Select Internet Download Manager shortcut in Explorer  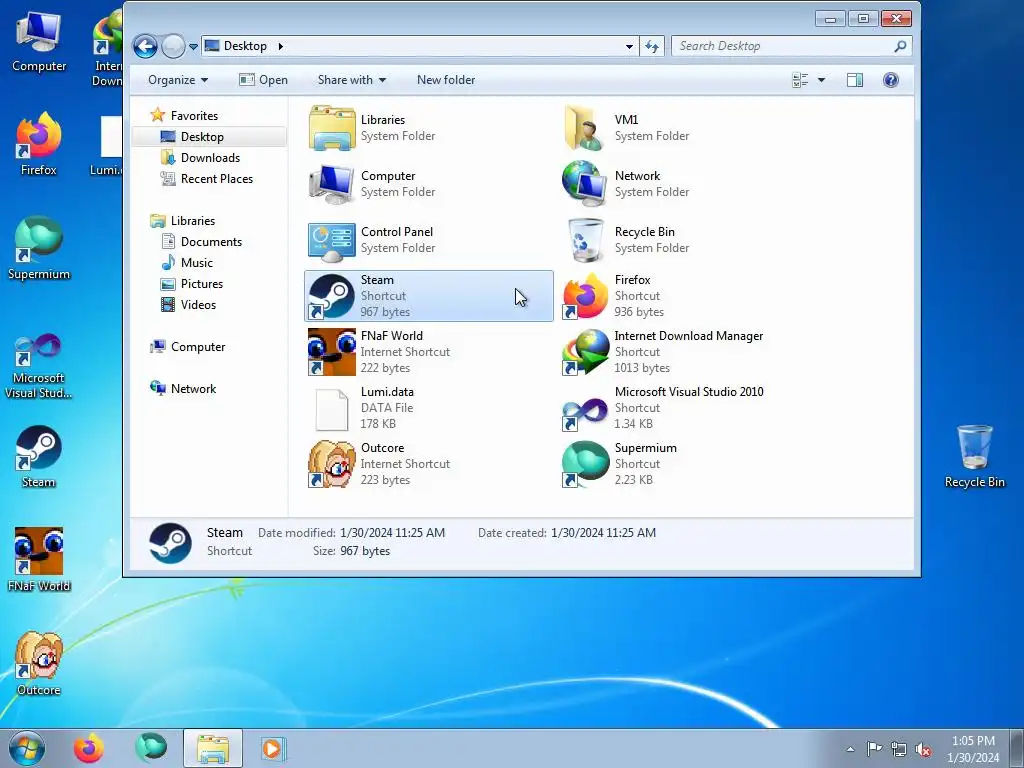point(682,352)
